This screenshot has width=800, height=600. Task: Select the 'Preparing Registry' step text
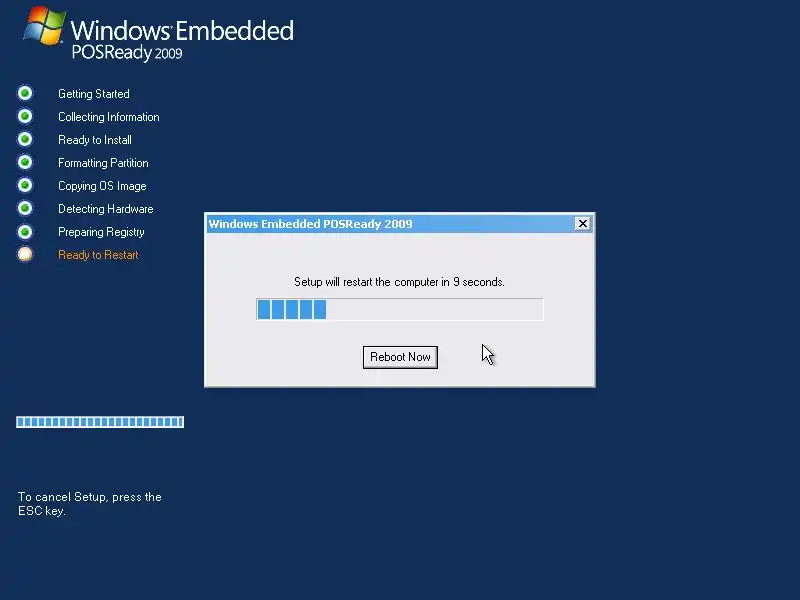click(101, 232)
